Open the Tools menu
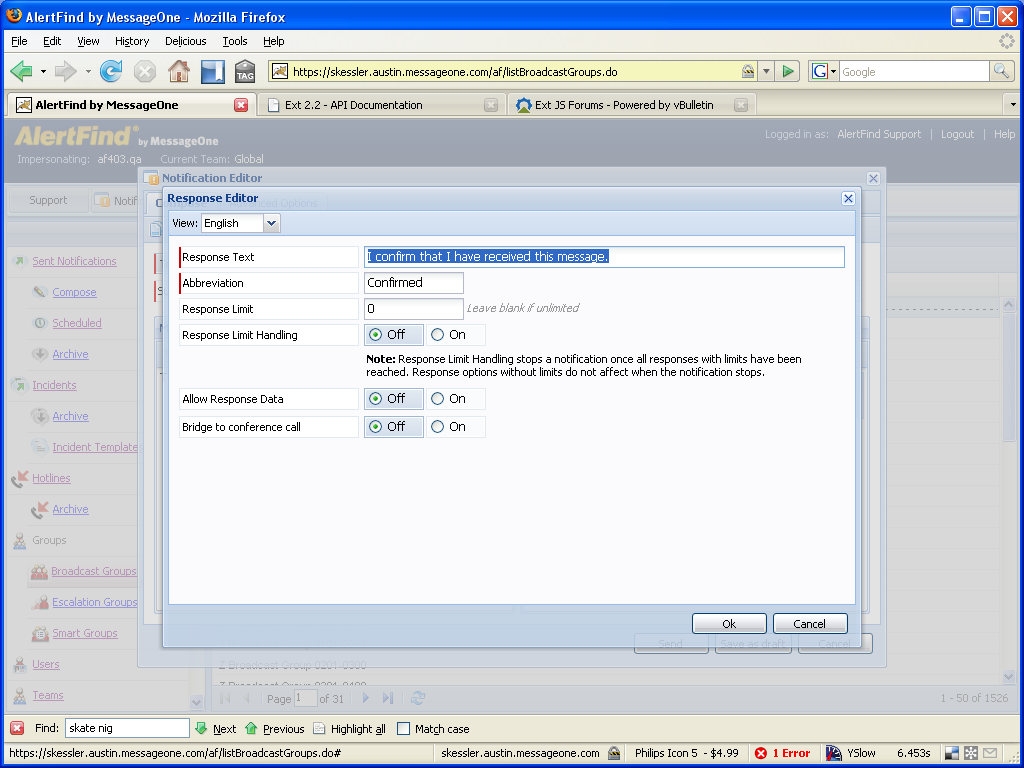1024x768 pixels. point(234,41)
